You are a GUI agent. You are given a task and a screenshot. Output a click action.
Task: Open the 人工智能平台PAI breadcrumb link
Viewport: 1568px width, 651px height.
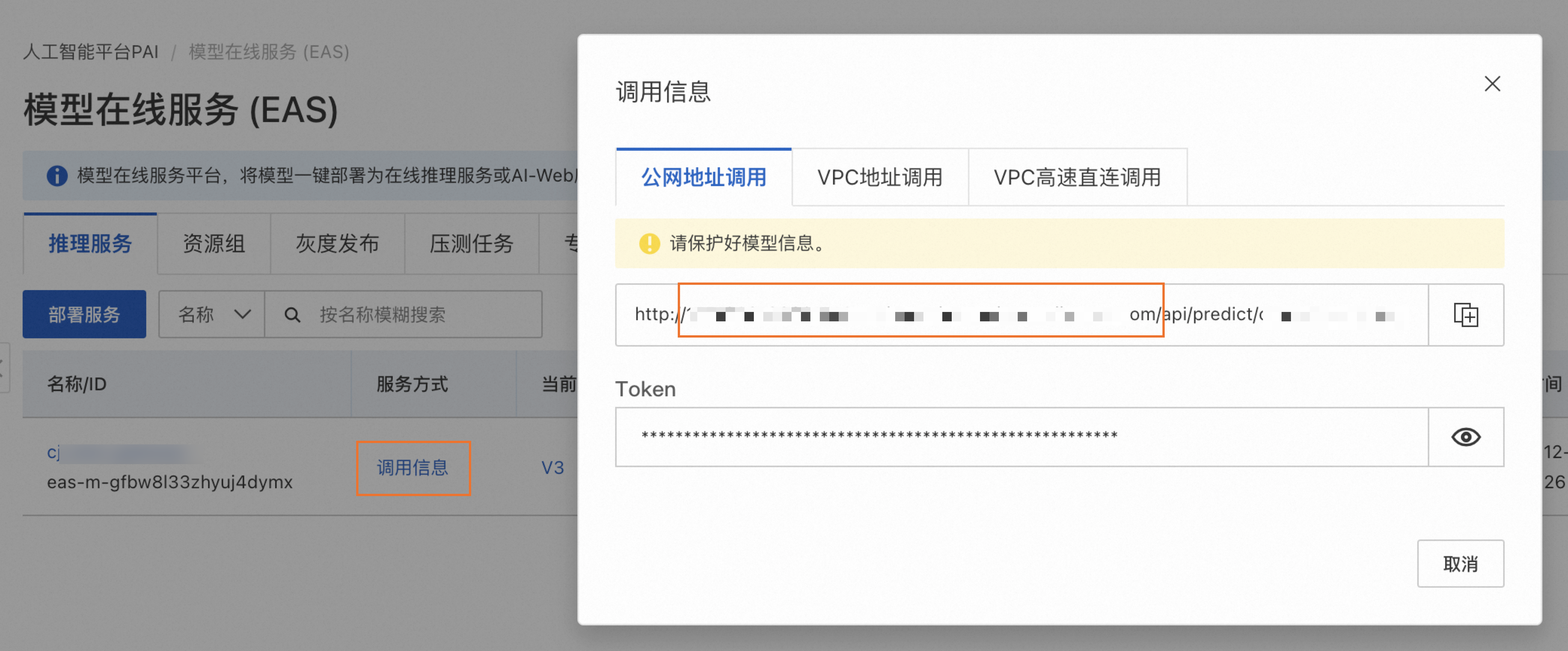click(90, 52)
